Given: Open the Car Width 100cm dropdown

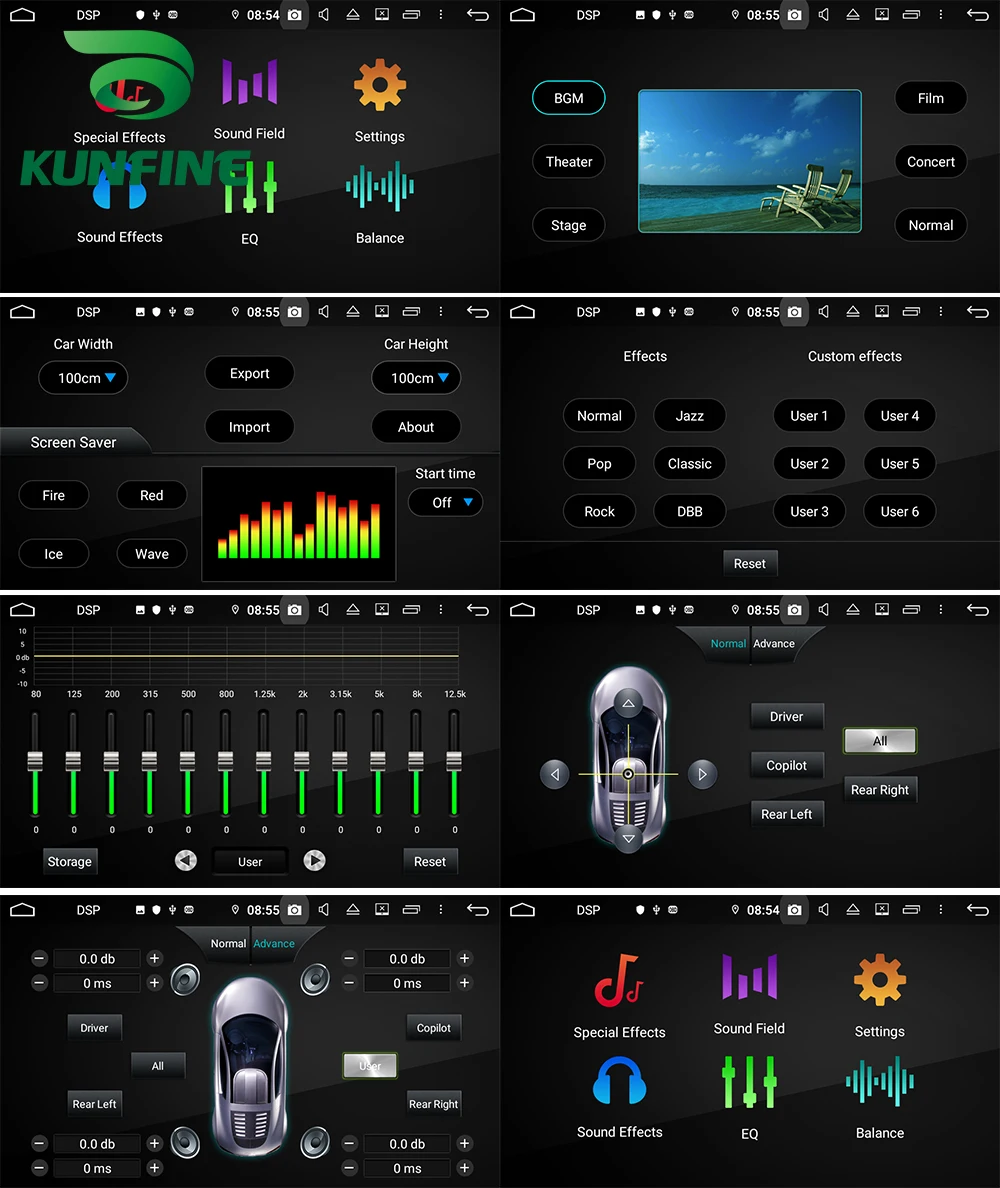Looking at the screenshot, I should tap(83, 378).
